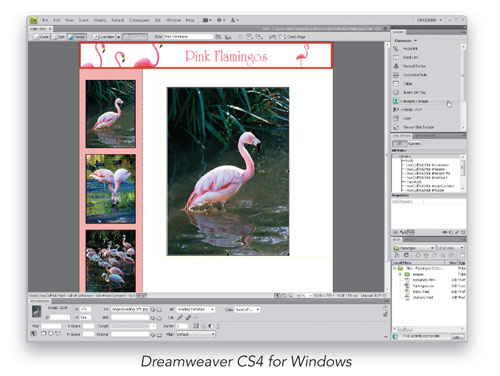Switch to Design view
Viewport: 500px width, 376px height.
click(x=77, y=37)
